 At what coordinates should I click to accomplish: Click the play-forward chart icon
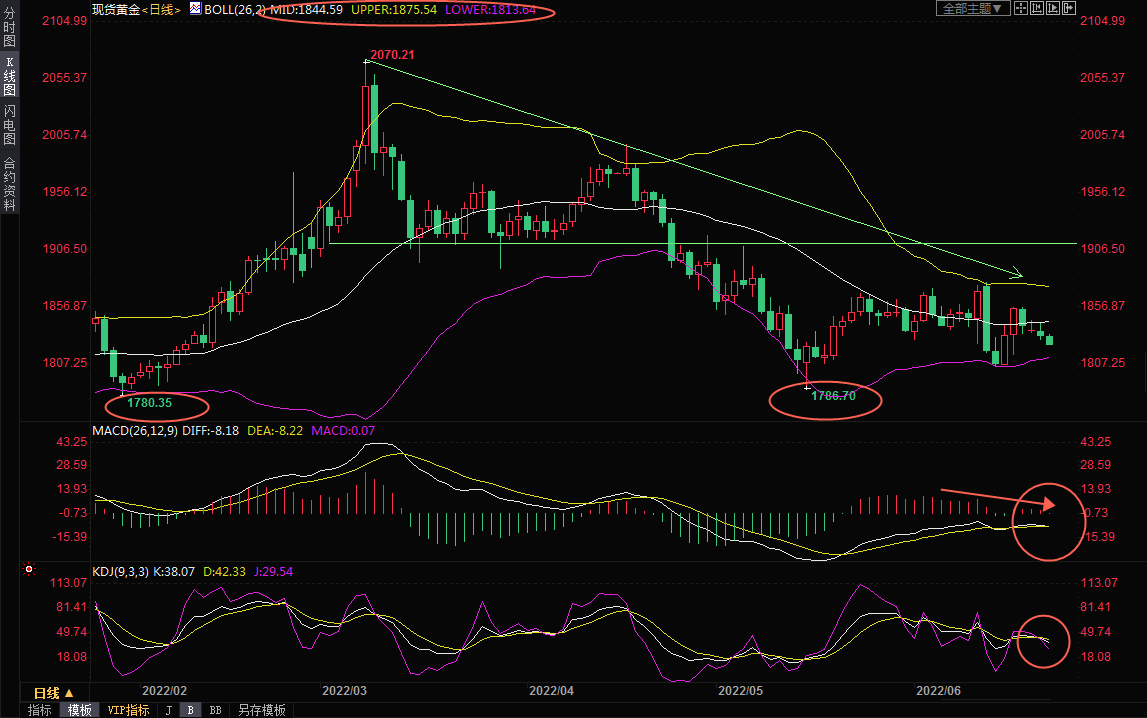tap(1053, 8)
